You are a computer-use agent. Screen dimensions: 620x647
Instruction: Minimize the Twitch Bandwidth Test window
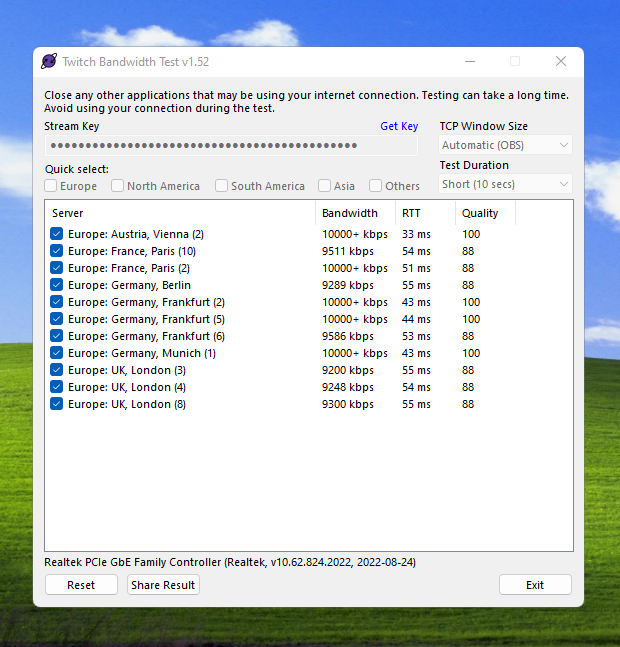tap(470, 61)
